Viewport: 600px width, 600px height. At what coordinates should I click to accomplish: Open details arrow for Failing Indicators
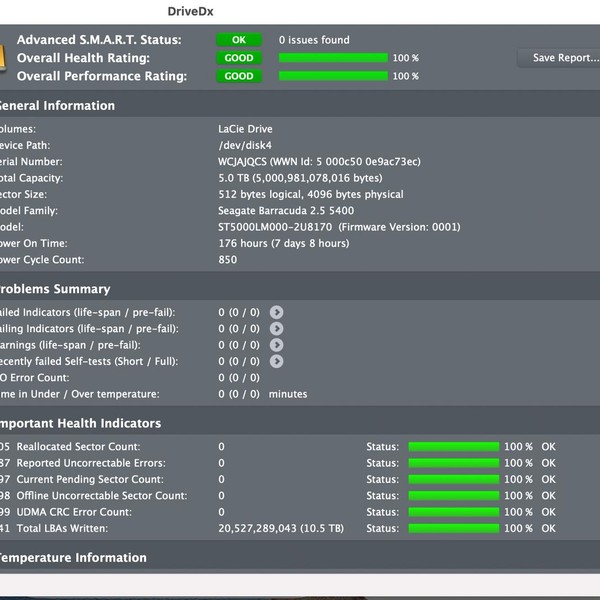(x=276, y=328)
